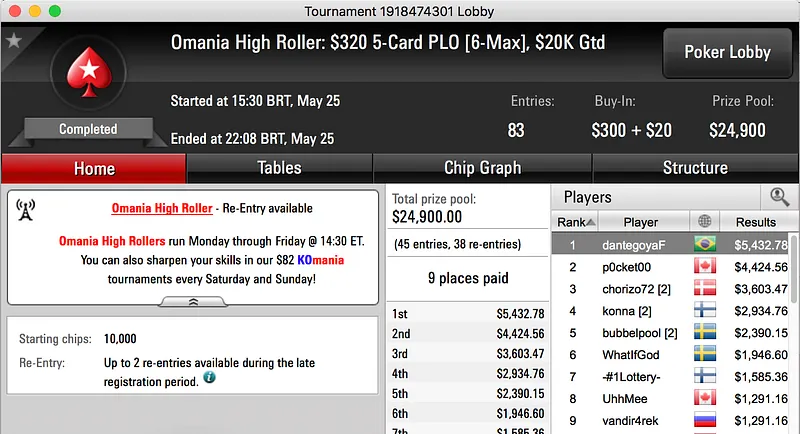Open the Omania High Roller link
Viewport: 800px width, 434px height.
[161, 208]
